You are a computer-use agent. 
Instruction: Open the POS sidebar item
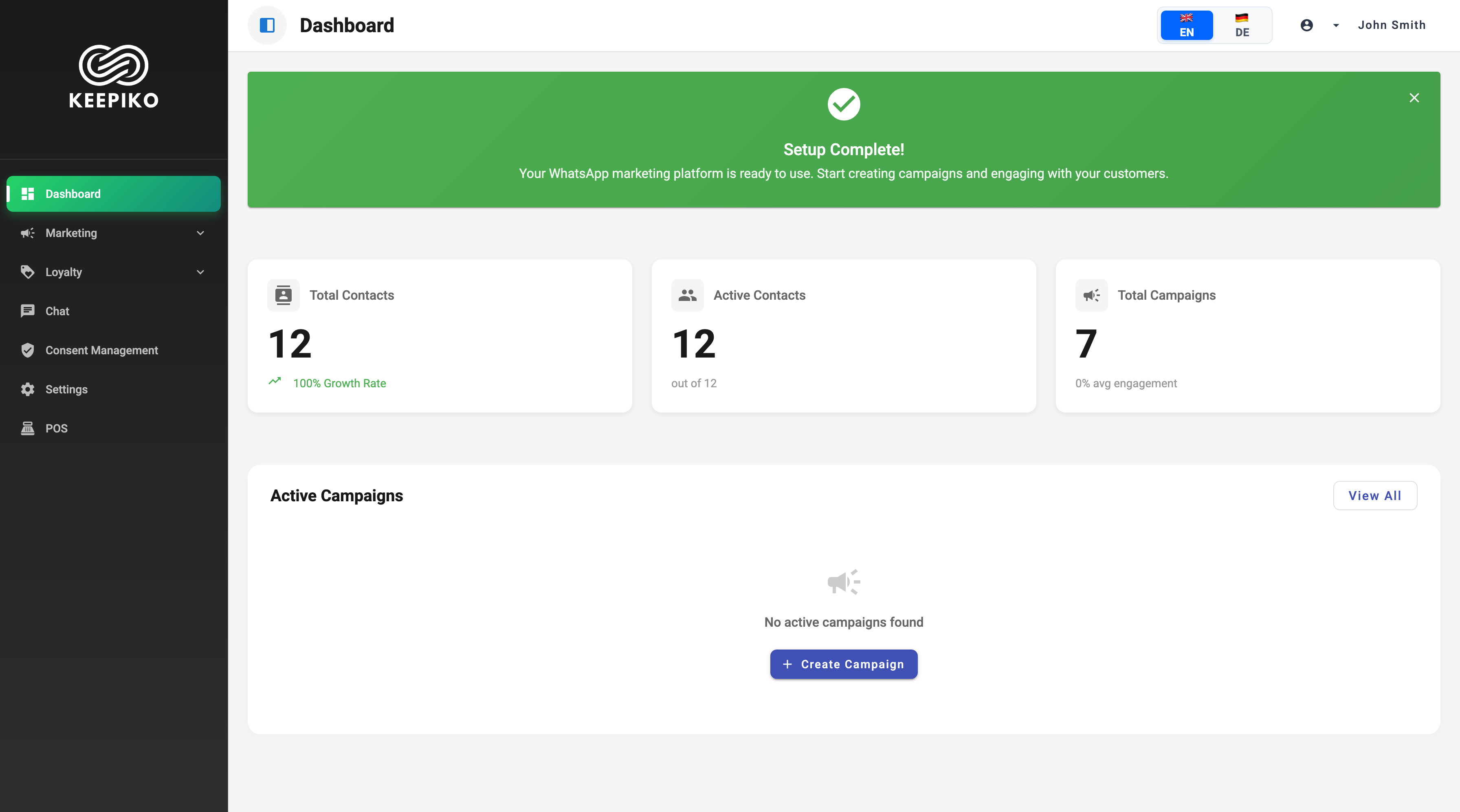(55, 428)
